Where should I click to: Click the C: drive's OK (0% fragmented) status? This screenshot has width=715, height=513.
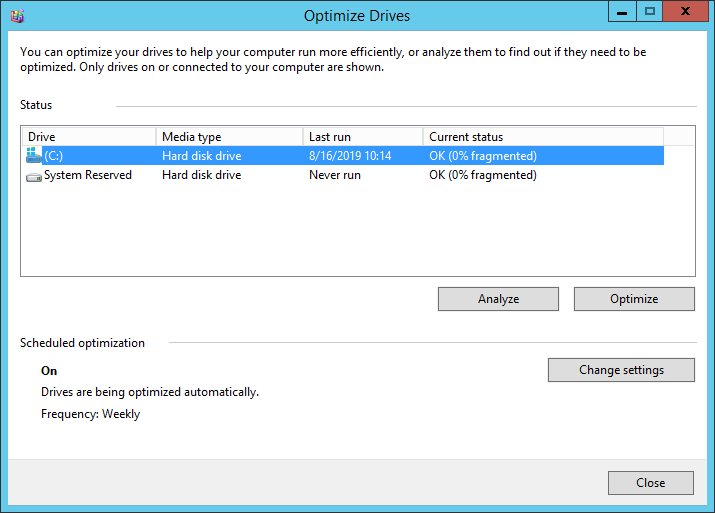(483, 156)
